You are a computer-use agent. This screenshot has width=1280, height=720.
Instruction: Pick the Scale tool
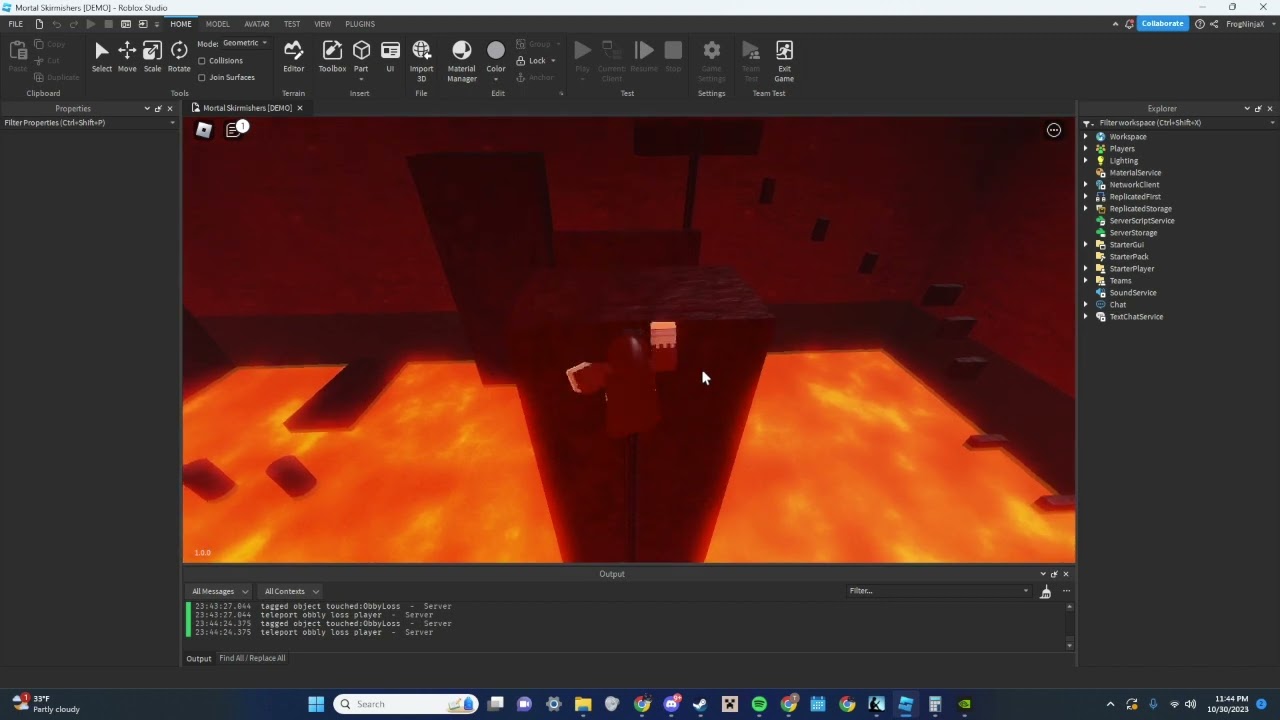[152, 57]
